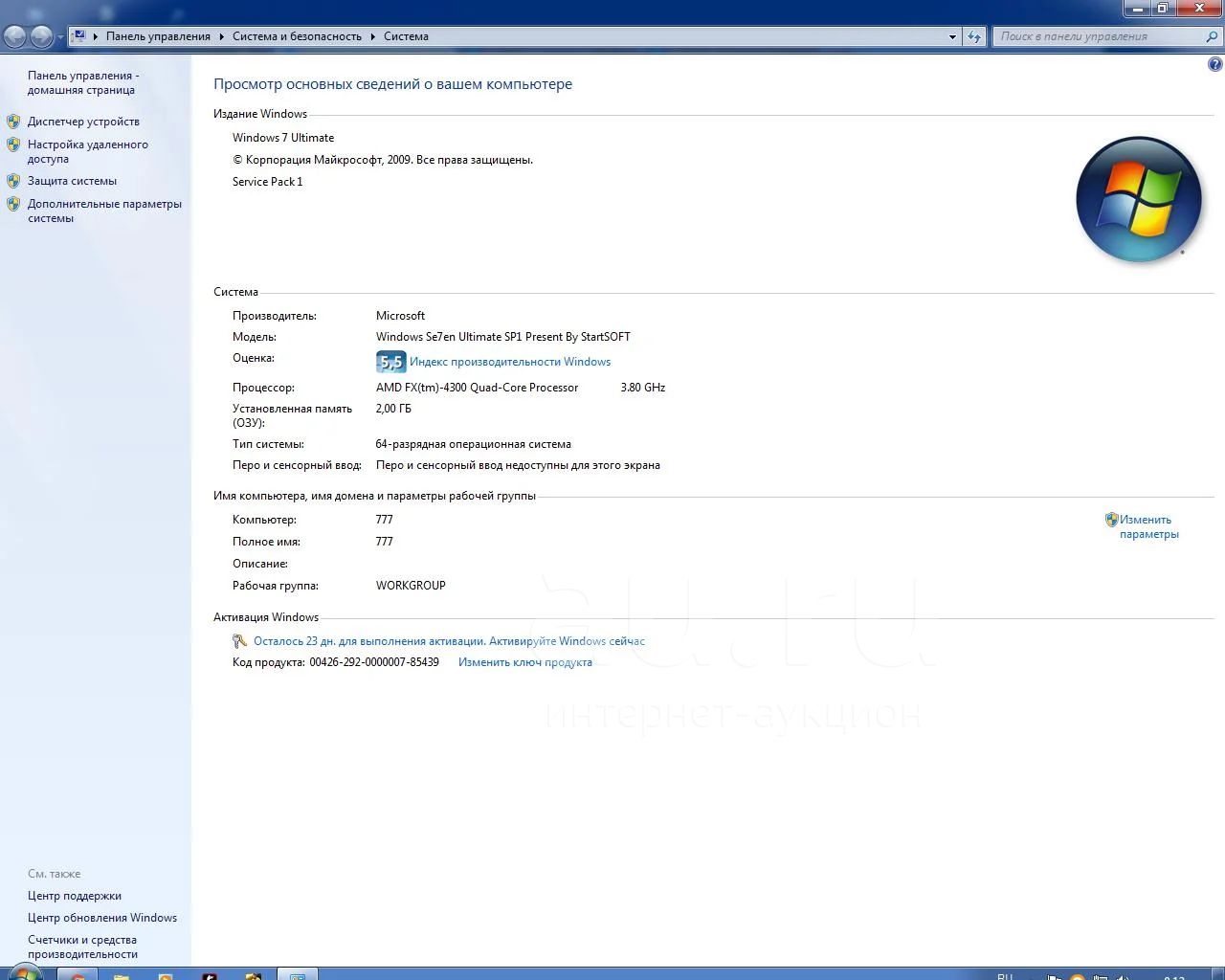The image size is (1225, 980).
Task: Open Центр обновления Windows link
Action: click(102, 918)
